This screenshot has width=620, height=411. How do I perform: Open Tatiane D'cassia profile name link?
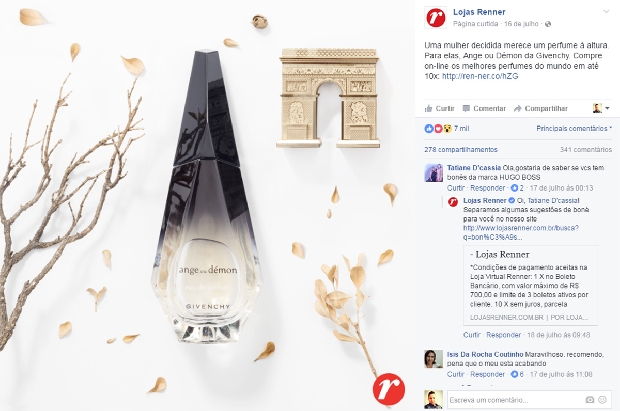(x=474, y=168)
